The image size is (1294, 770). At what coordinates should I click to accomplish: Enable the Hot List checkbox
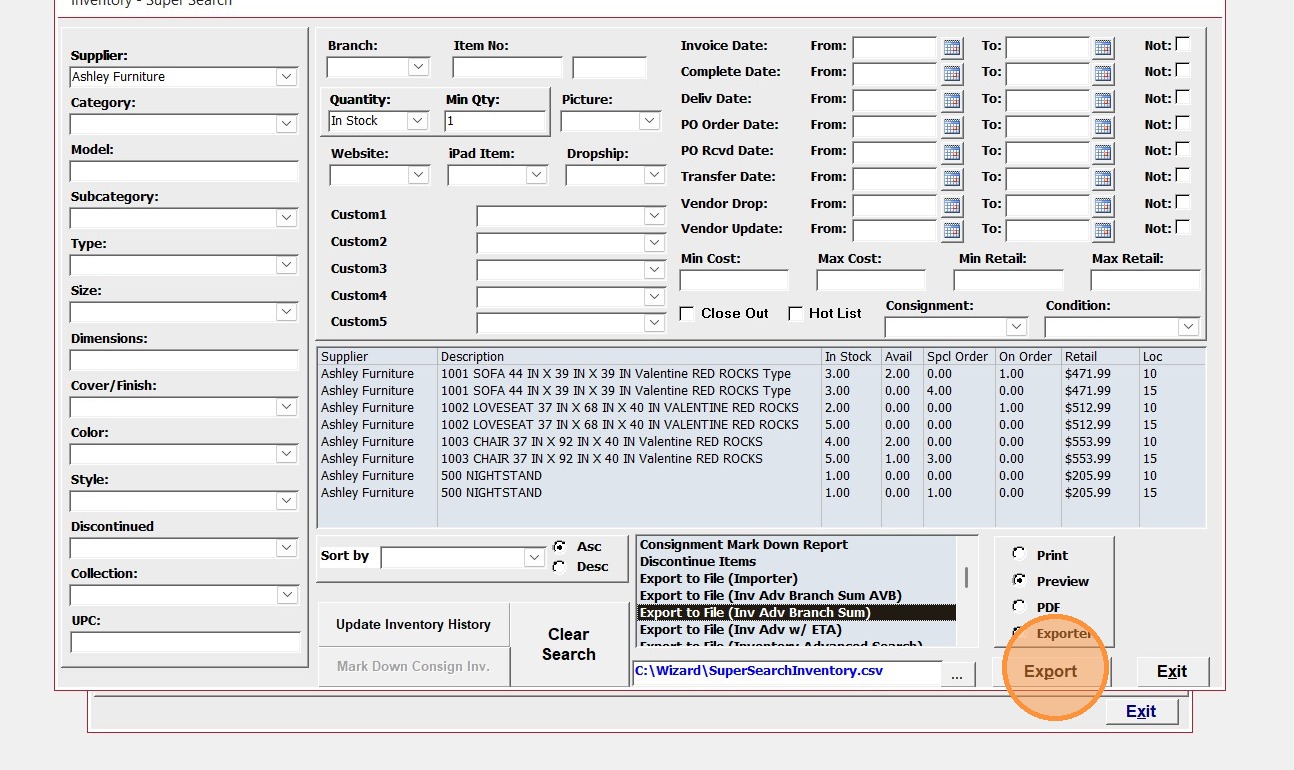click(796, 314)
